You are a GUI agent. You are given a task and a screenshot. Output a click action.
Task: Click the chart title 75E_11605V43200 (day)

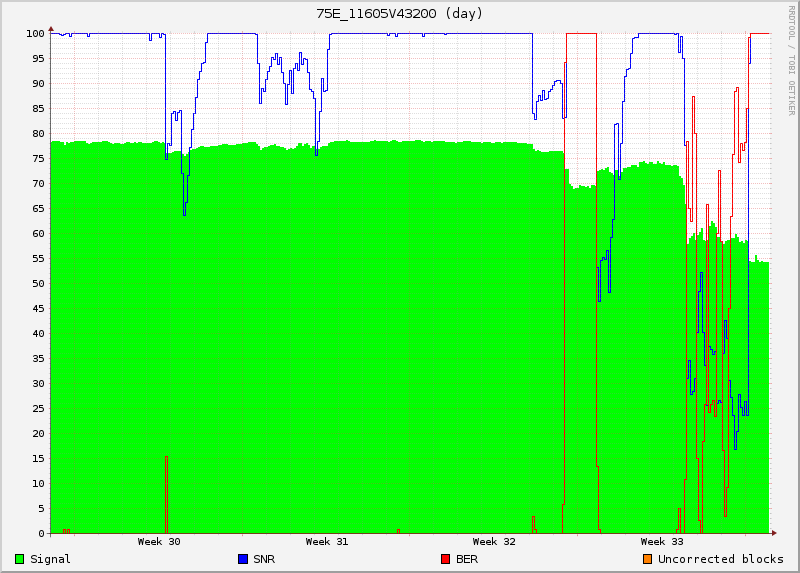click(x=399, y=14)
